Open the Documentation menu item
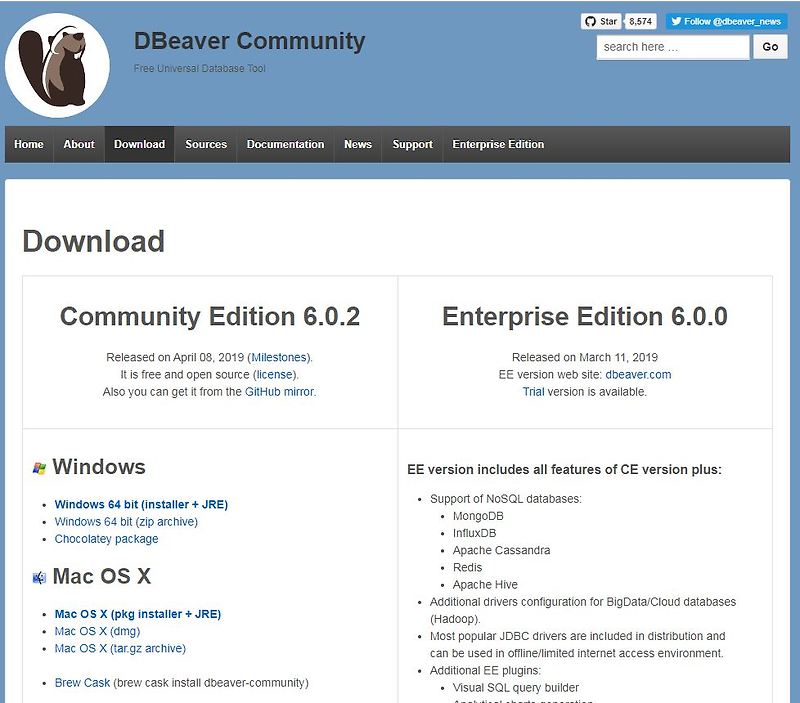The image size is (800, 703). 285,144
